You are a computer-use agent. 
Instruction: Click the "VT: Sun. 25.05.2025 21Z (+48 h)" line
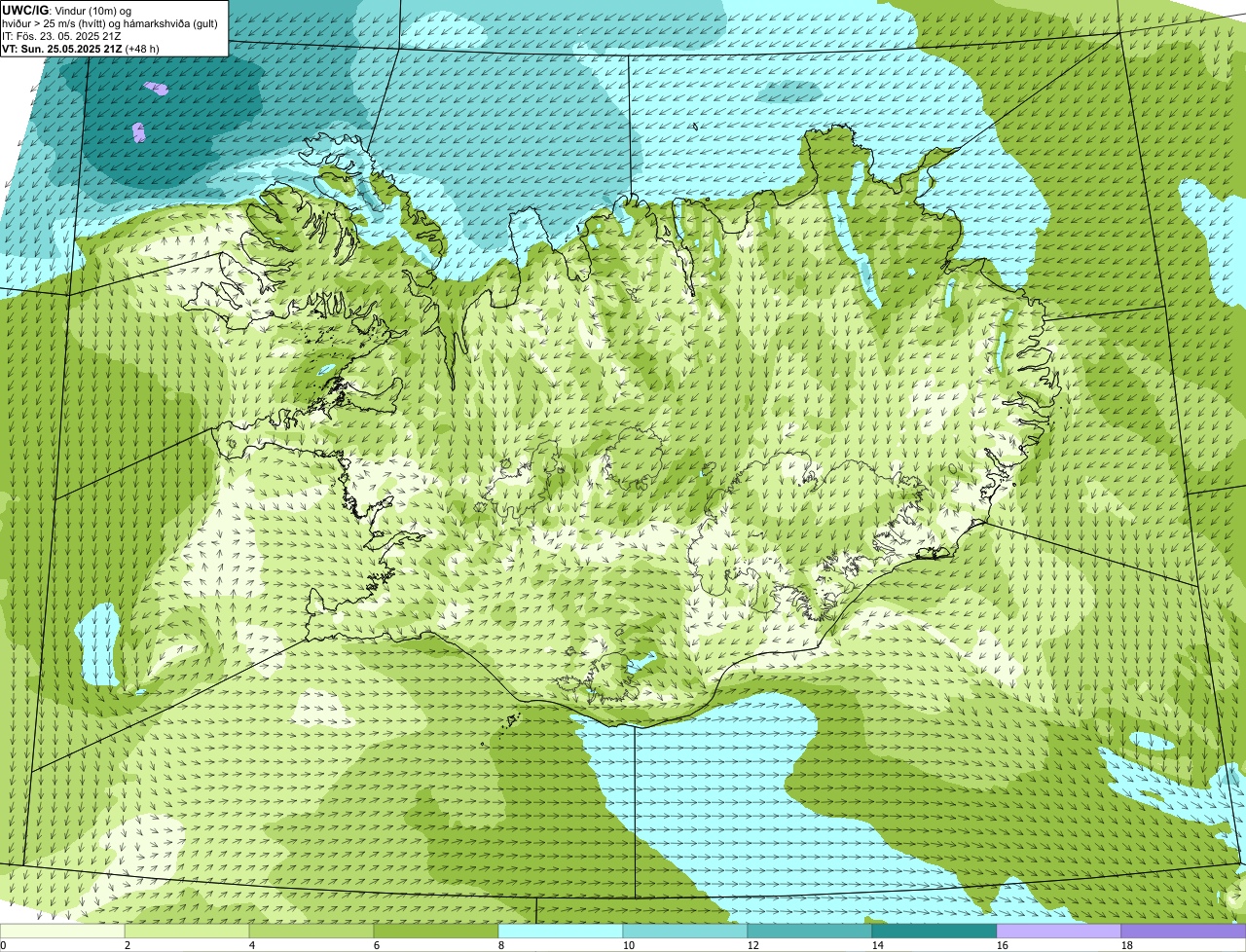(81, 48)
